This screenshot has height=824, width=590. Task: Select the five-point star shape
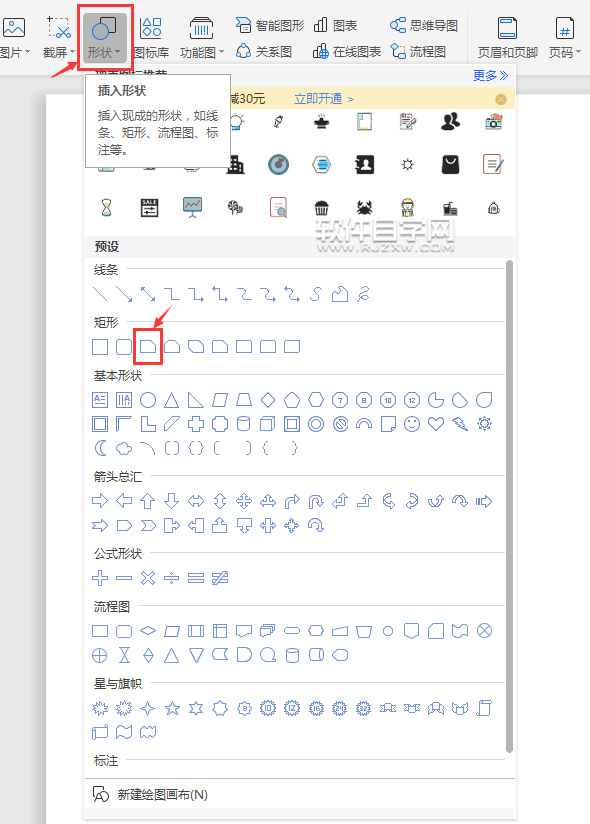[x=172, y=708]
